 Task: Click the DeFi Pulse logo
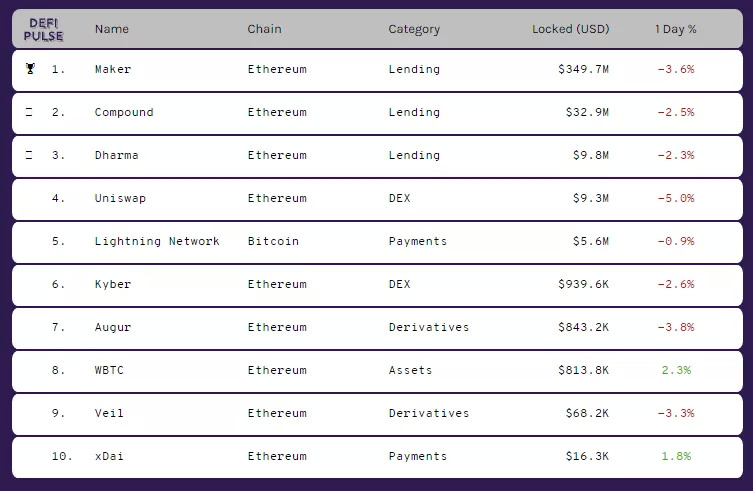[44, 29]
